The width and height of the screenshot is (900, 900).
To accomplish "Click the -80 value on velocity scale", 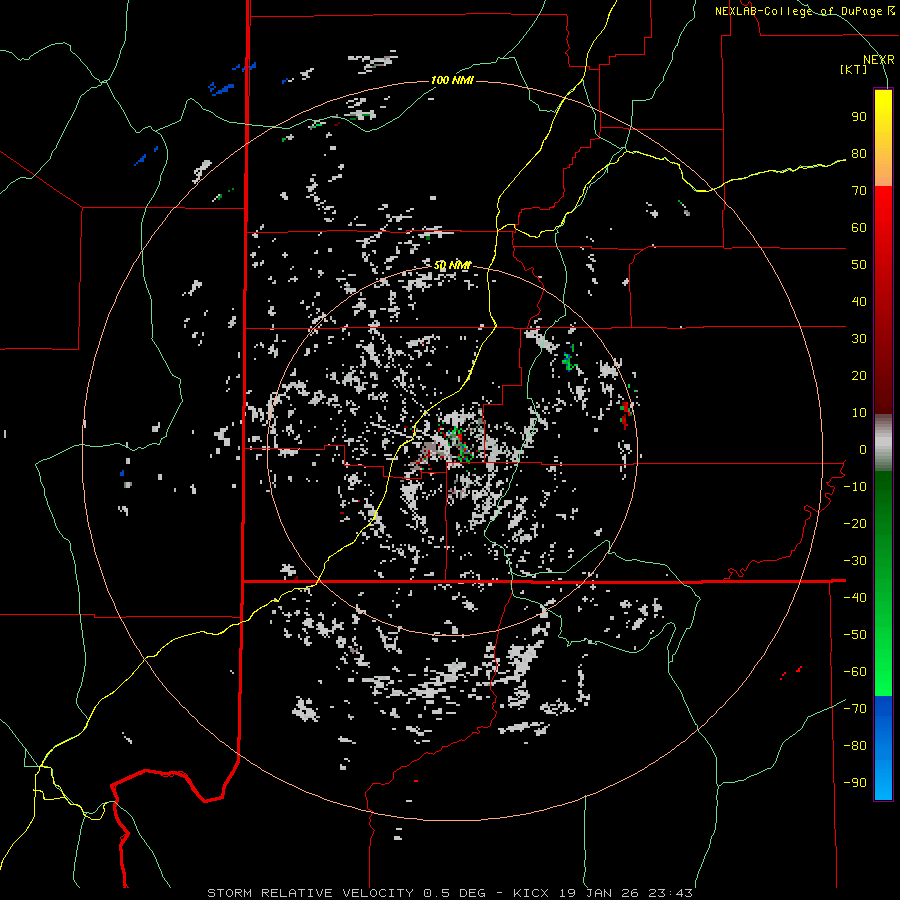I will (855, 746).
